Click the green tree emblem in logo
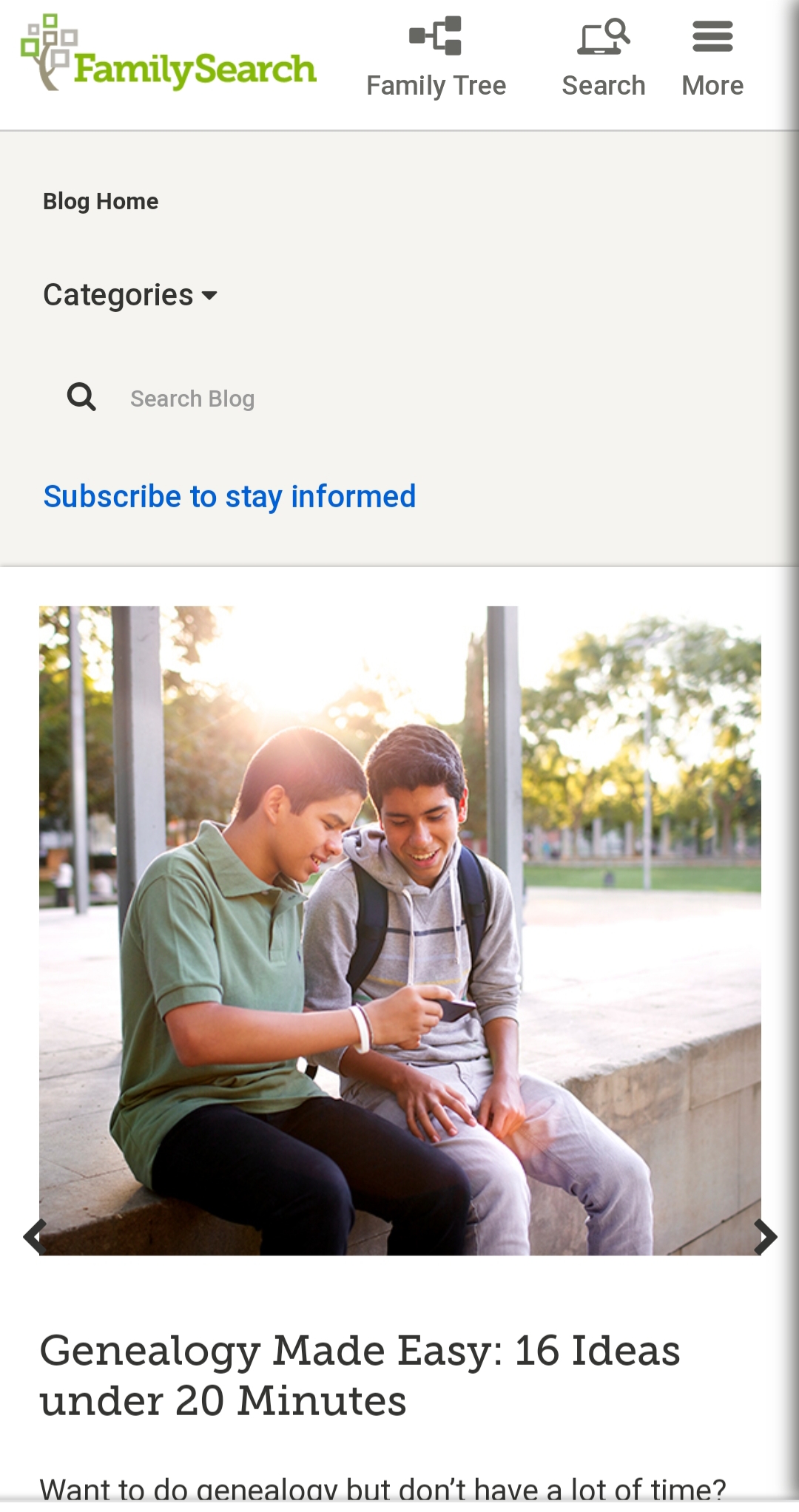 49,52
